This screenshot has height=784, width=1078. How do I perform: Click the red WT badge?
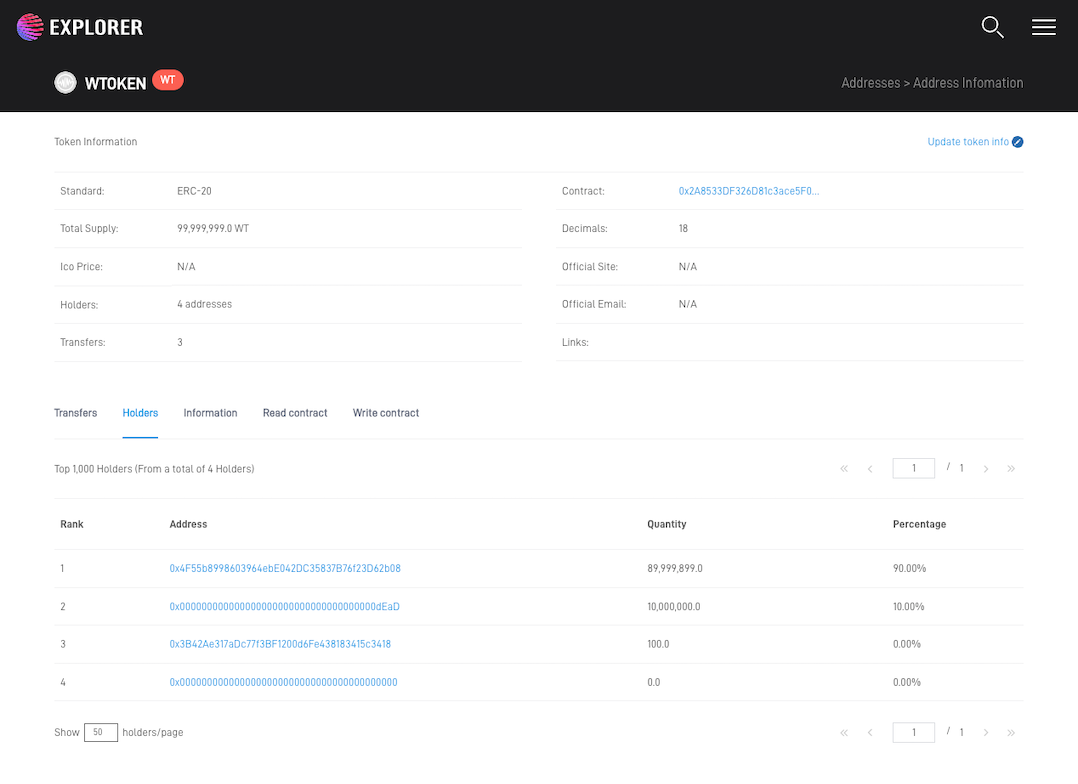click(168, 80)
